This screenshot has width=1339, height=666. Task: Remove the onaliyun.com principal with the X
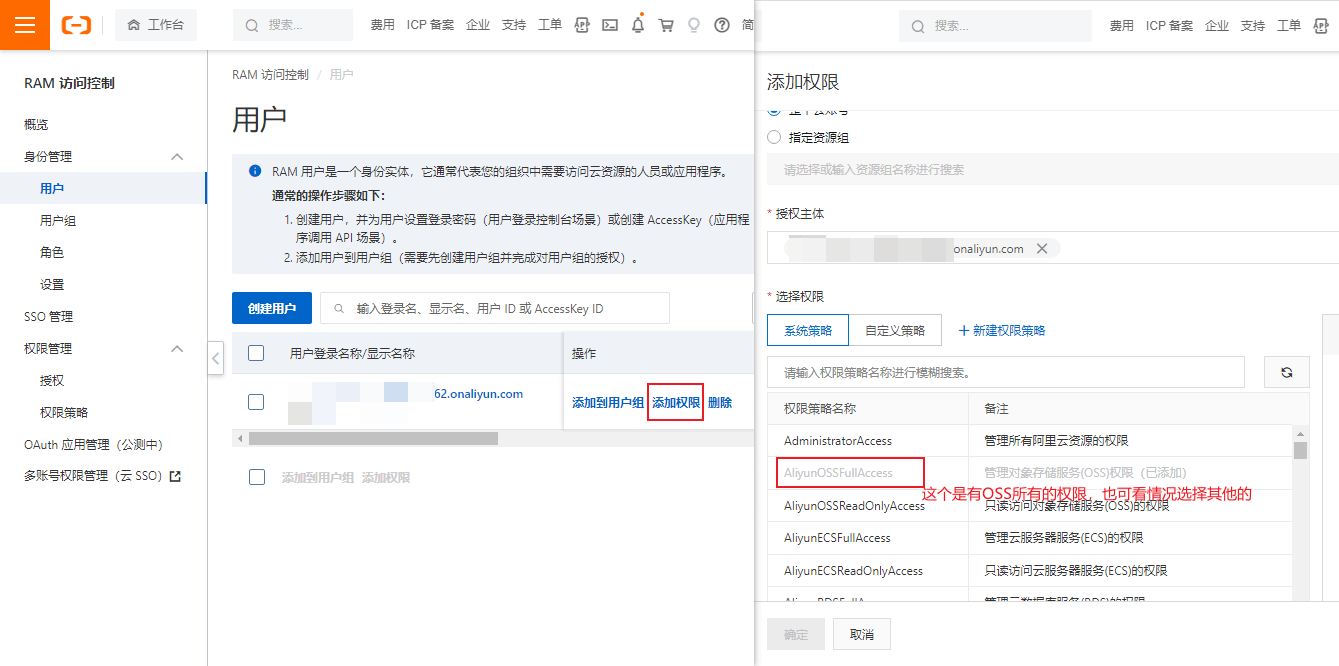point(1042,249)
